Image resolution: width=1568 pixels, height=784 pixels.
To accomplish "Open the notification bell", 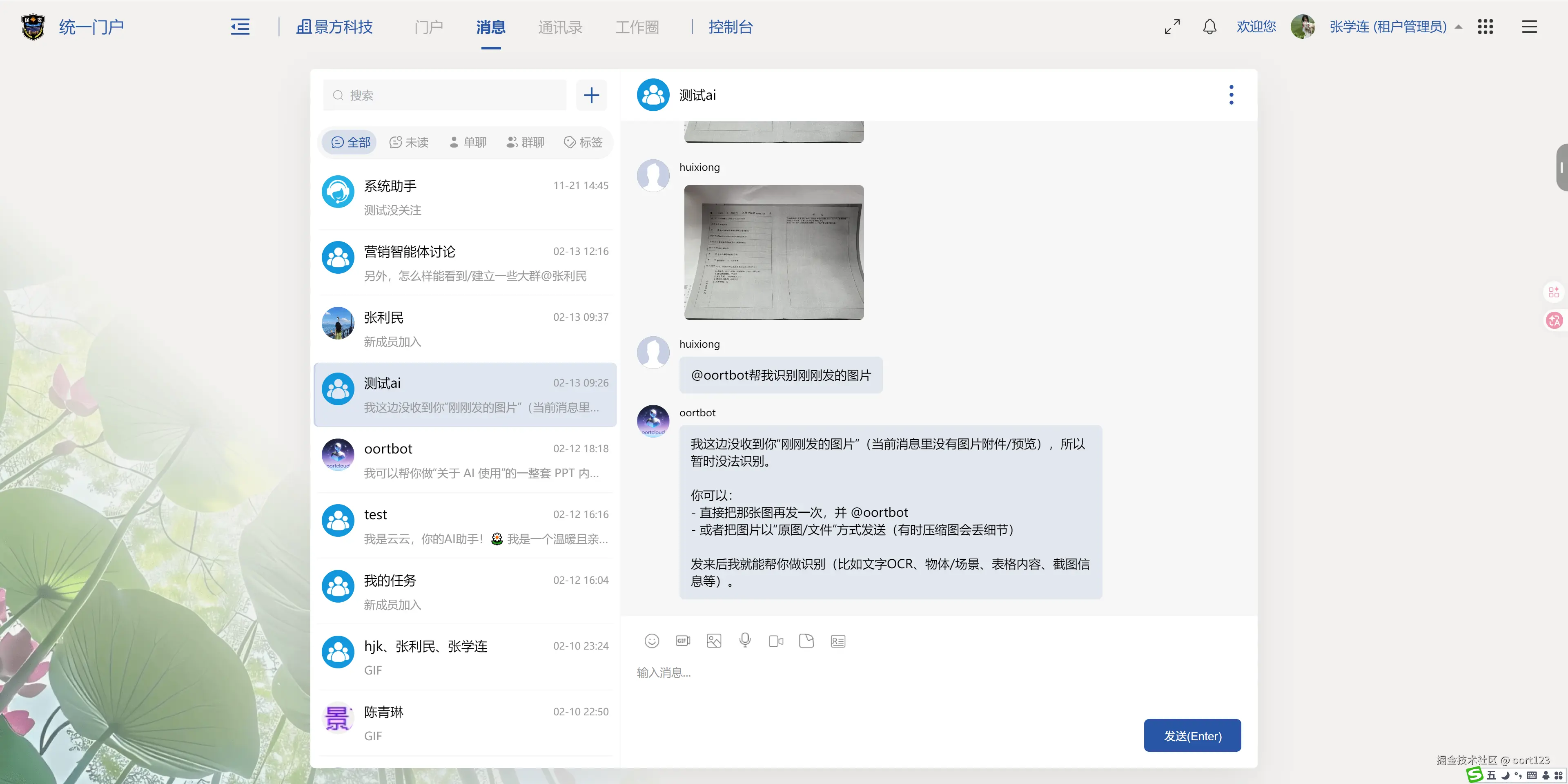I will pyautogui.click(x=1209, y=27).
